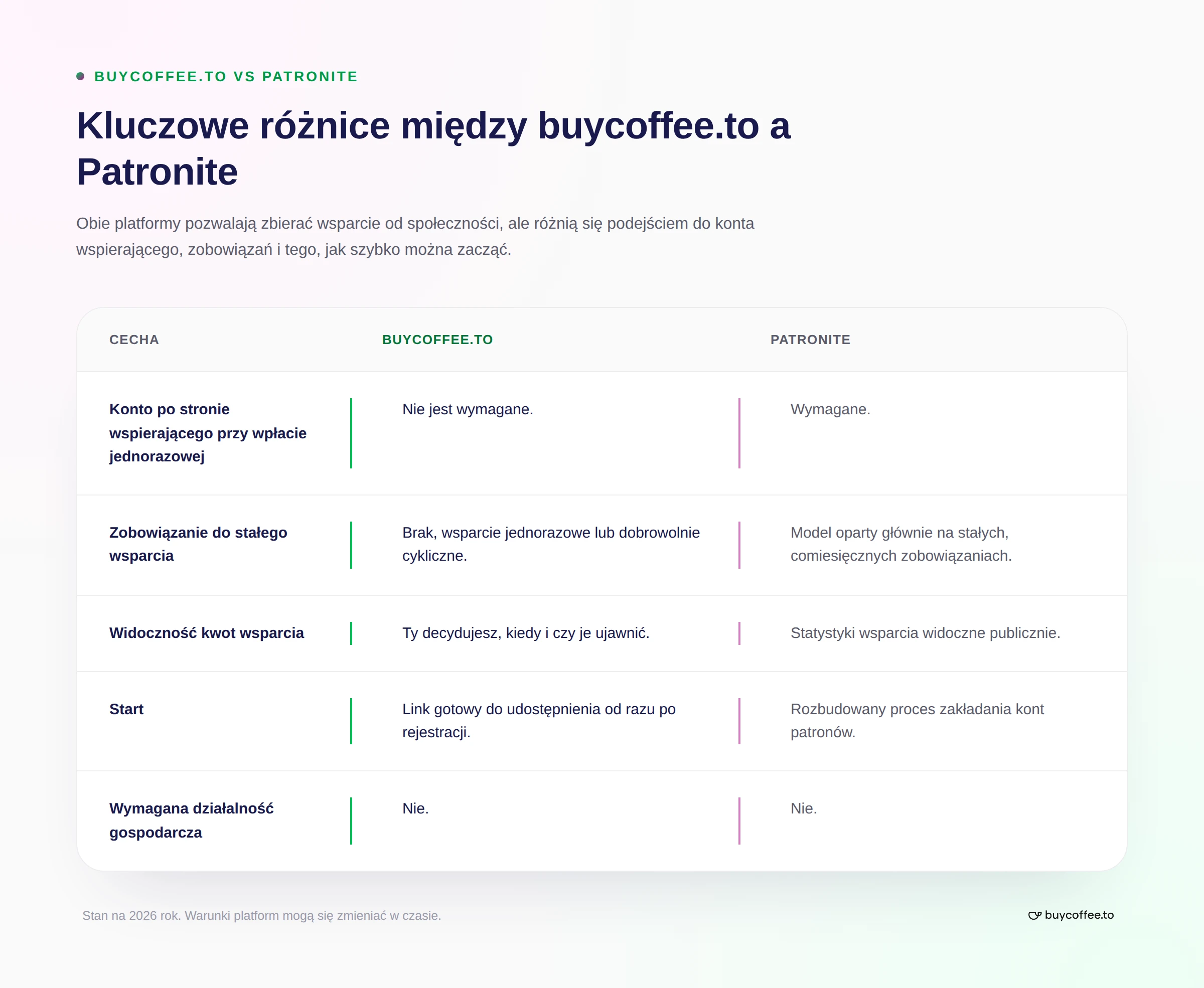Click the footnote 'Stan na 2026 rok. Warunki platform...'
This screenshot has width=1204, height=988.
[x=261, y=916]
